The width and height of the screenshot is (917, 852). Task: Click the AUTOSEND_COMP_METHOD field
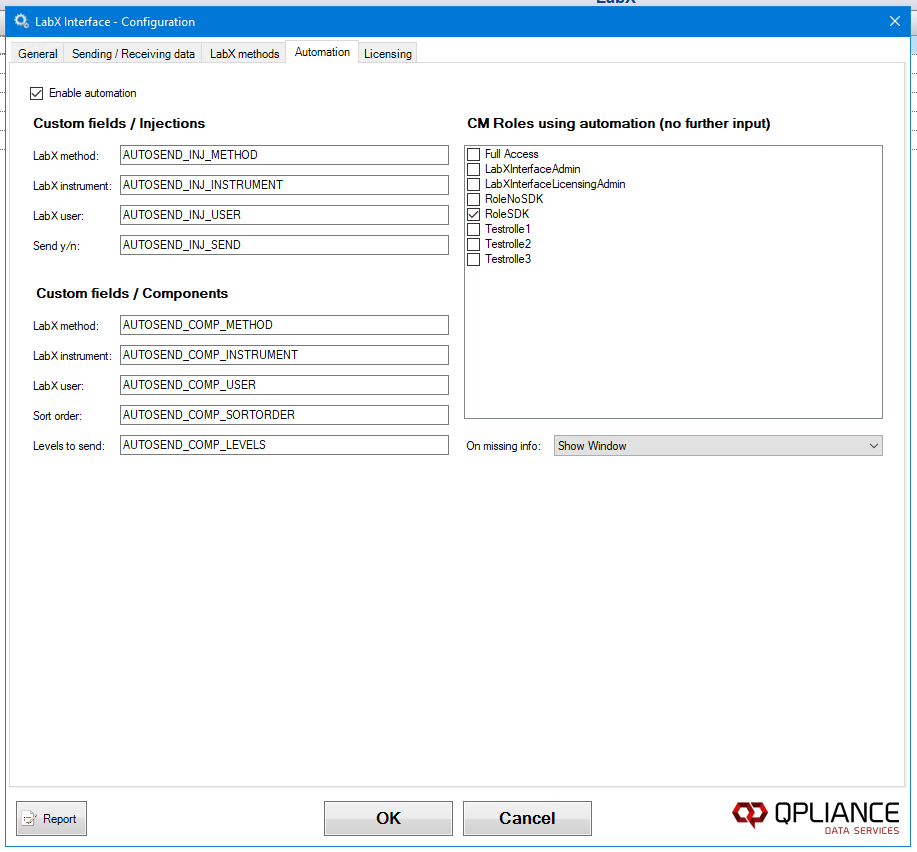click(x=284, y=325)
